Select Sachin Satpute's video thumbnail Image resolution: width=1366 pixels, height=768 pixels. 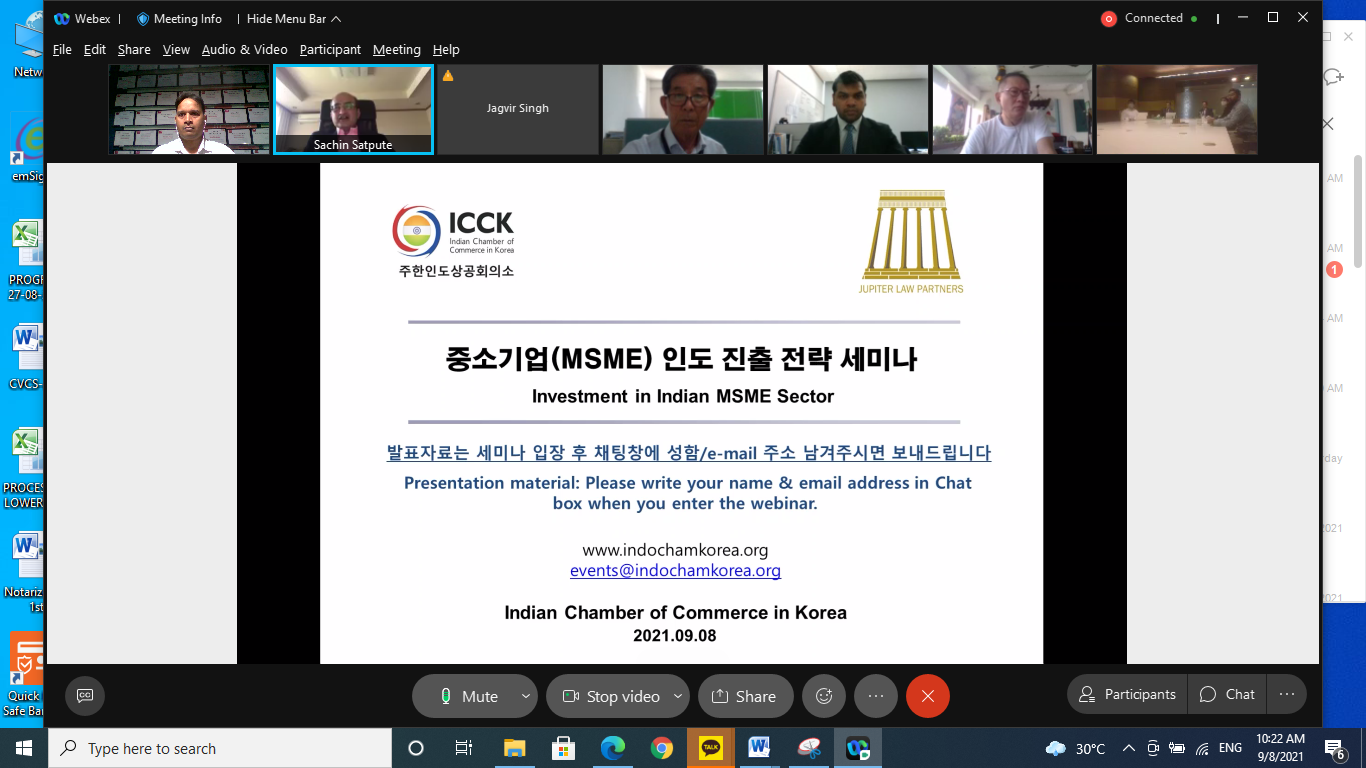pos(353,110)
